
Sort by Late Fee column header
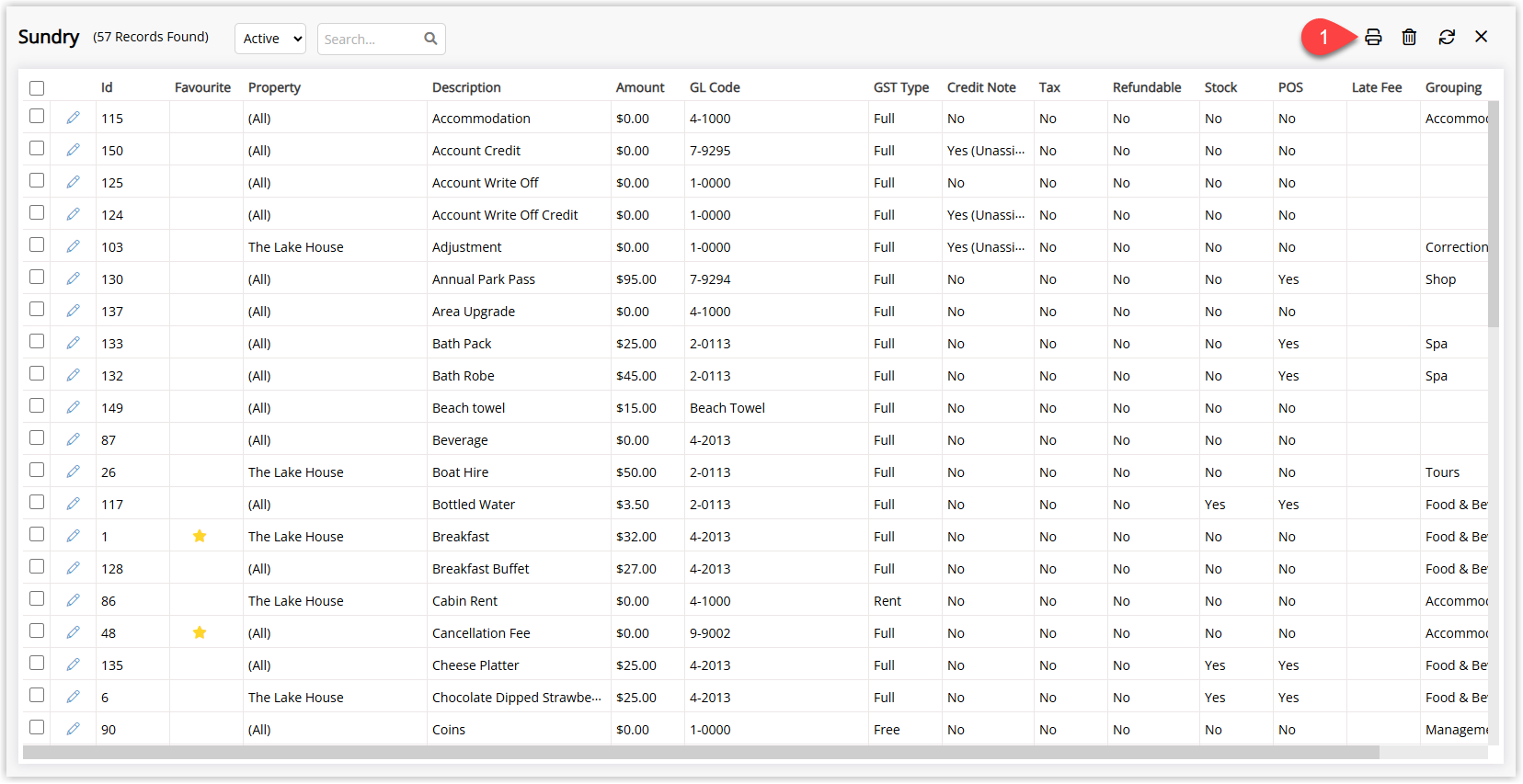tap(1377, 87)
